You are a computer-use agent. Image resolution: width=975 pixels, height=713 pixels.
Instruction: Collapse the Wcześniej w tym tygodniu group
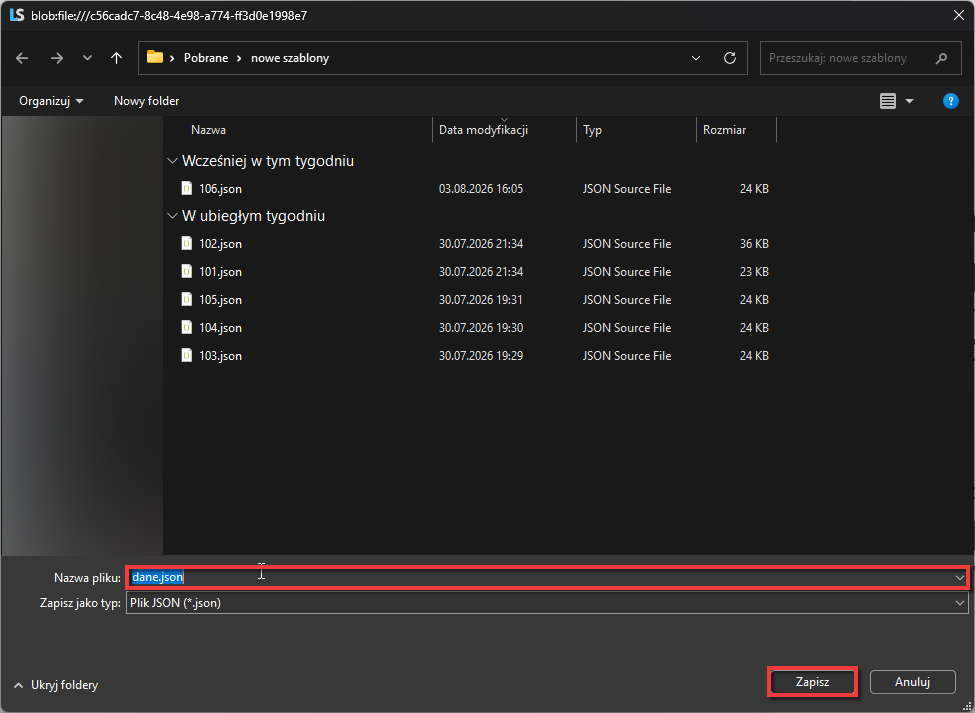coord(172,160)
